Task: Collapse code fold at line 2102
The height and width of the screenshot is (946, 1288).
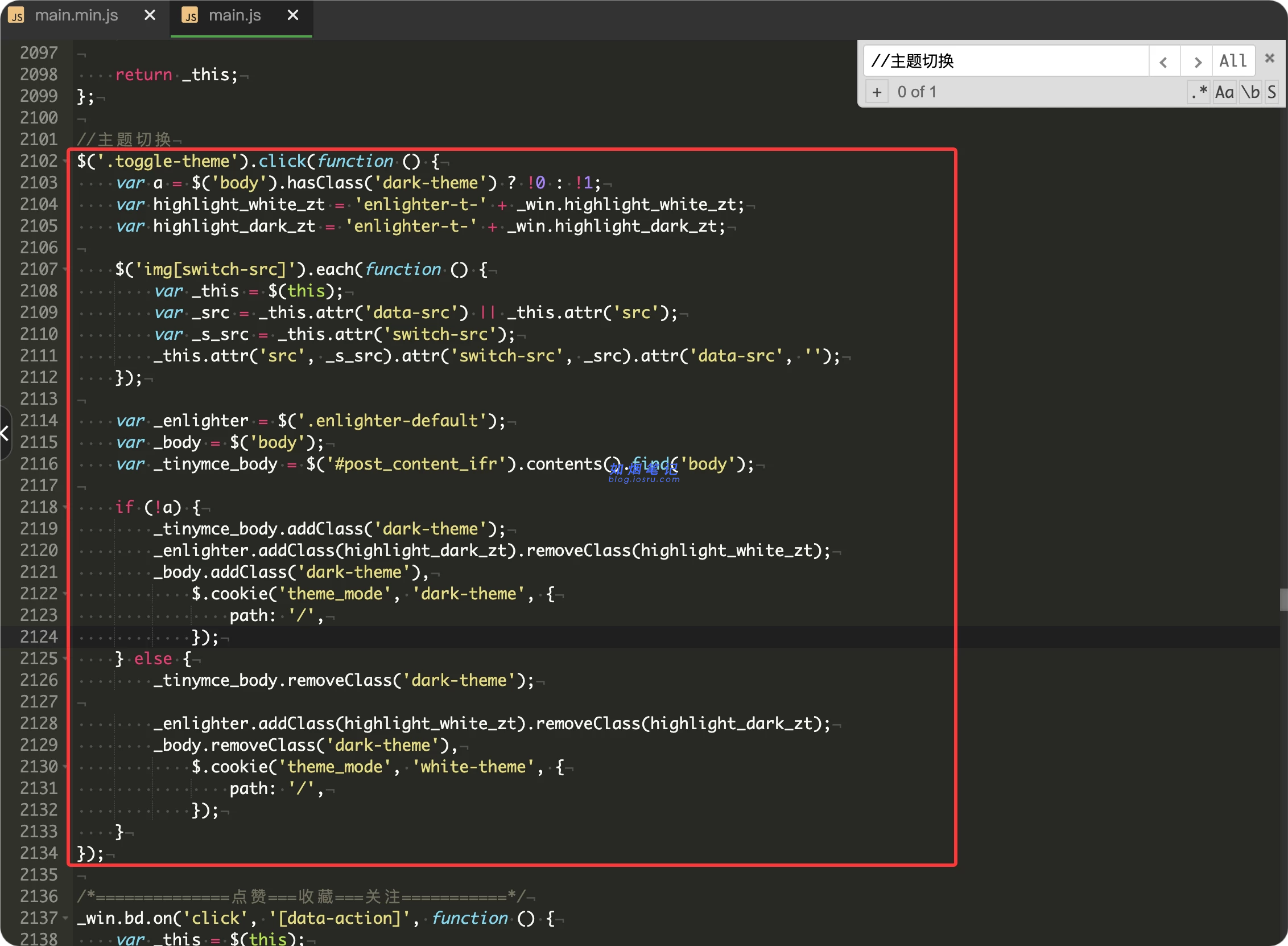Action: point(65,162)
